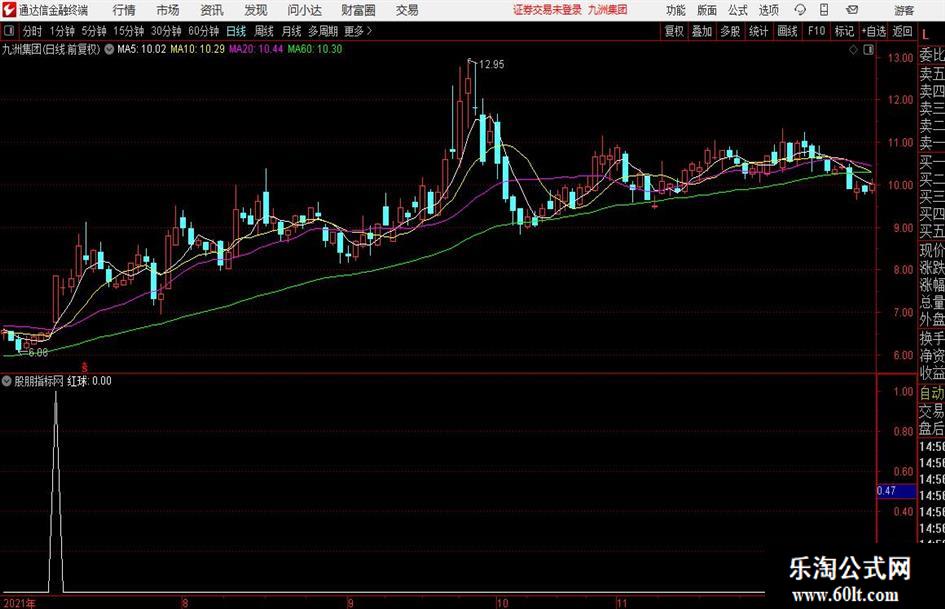
Task: Expand the 股朋指标网 indicator dropdown arrow
Action: [x=7, y=381]
